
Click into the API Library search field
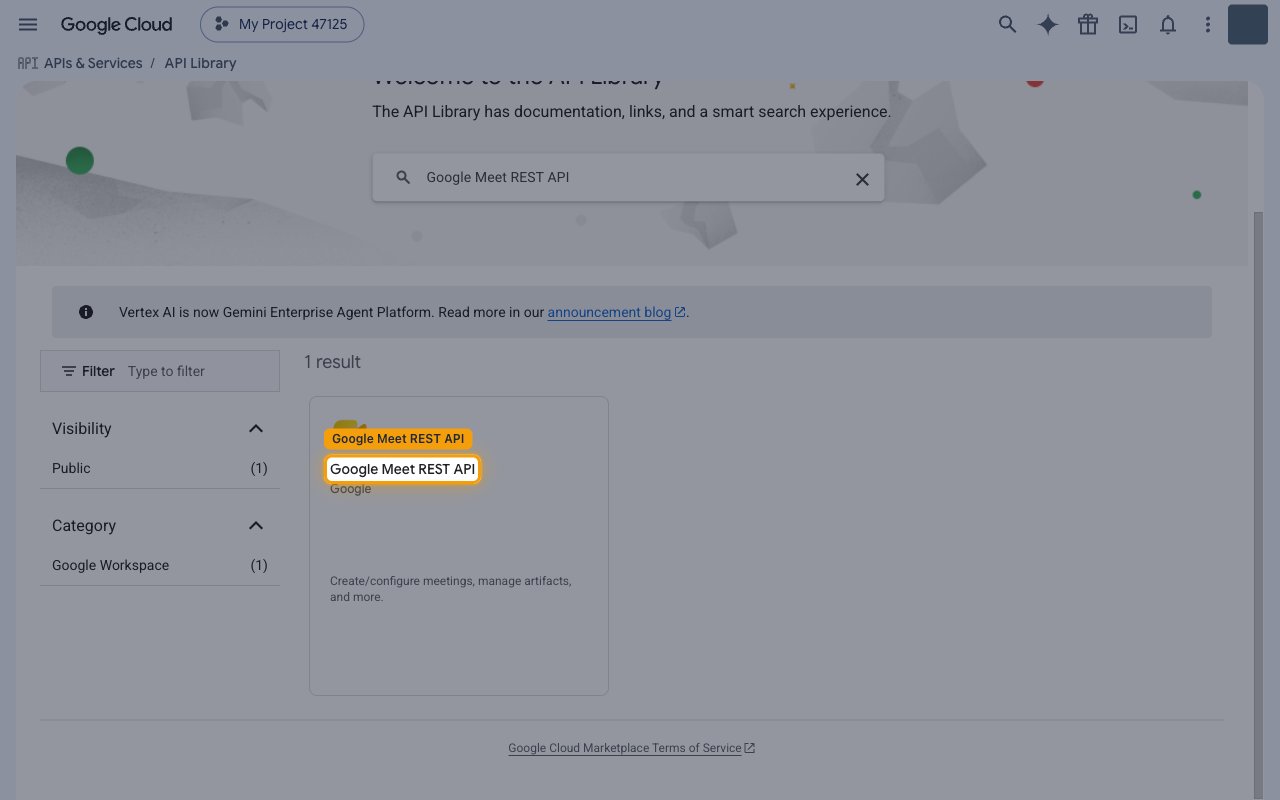pos(628,178)
